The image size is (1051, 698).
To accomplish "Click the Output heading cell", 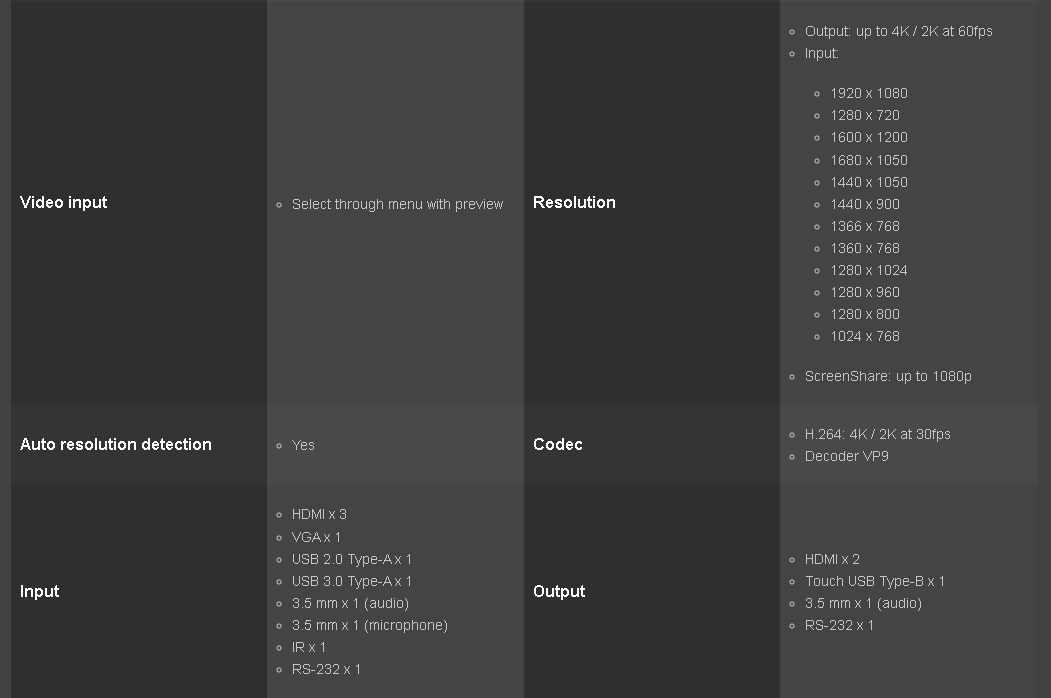I will click(x=559, y=591).
